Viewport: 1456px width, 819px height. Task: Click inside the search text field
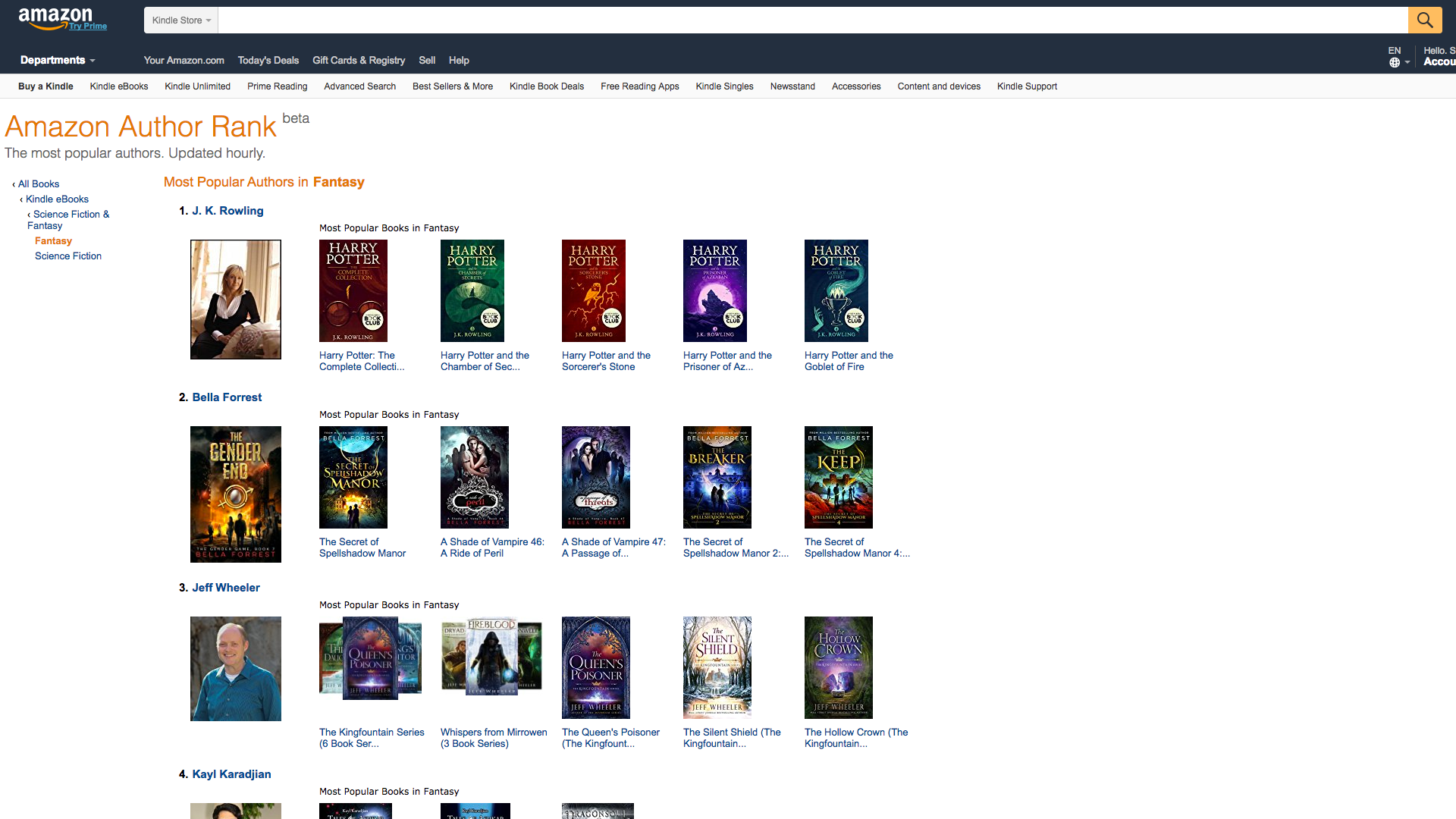pos(811,20)
